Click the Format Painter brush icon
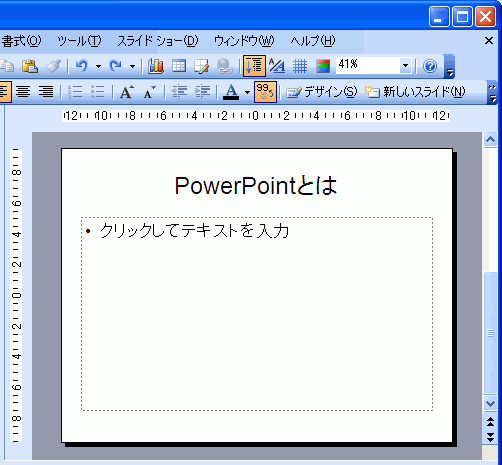Screen dimensions: 502x465 54,66
